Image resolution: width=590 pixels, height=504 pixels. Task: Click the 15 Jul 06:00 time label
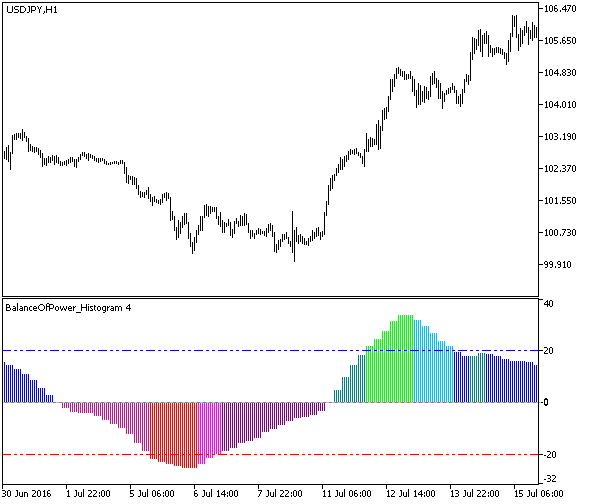pyautogui.click(x=538, y=494)
